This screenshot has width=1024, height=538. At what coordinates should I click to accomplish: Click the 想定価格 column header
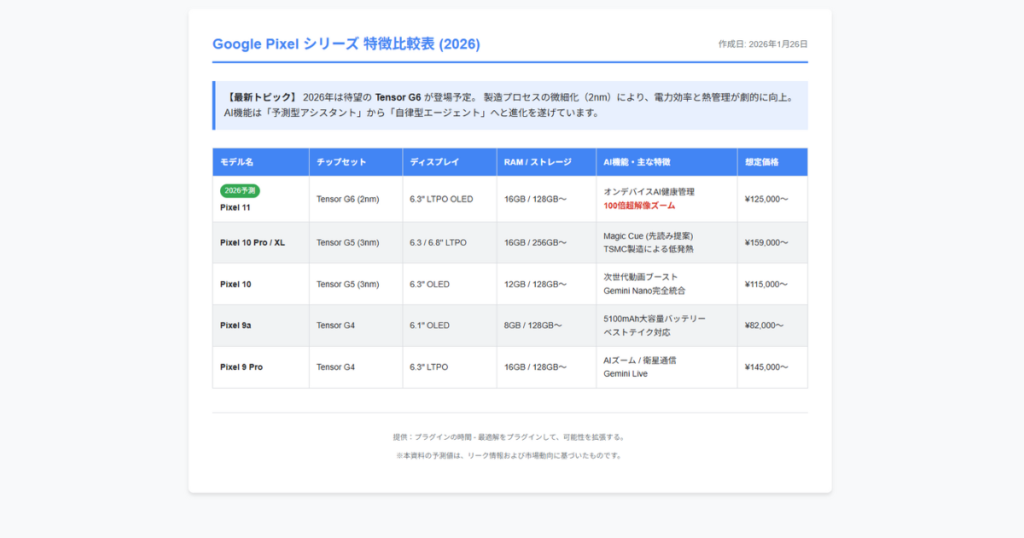tap(762, 161)
